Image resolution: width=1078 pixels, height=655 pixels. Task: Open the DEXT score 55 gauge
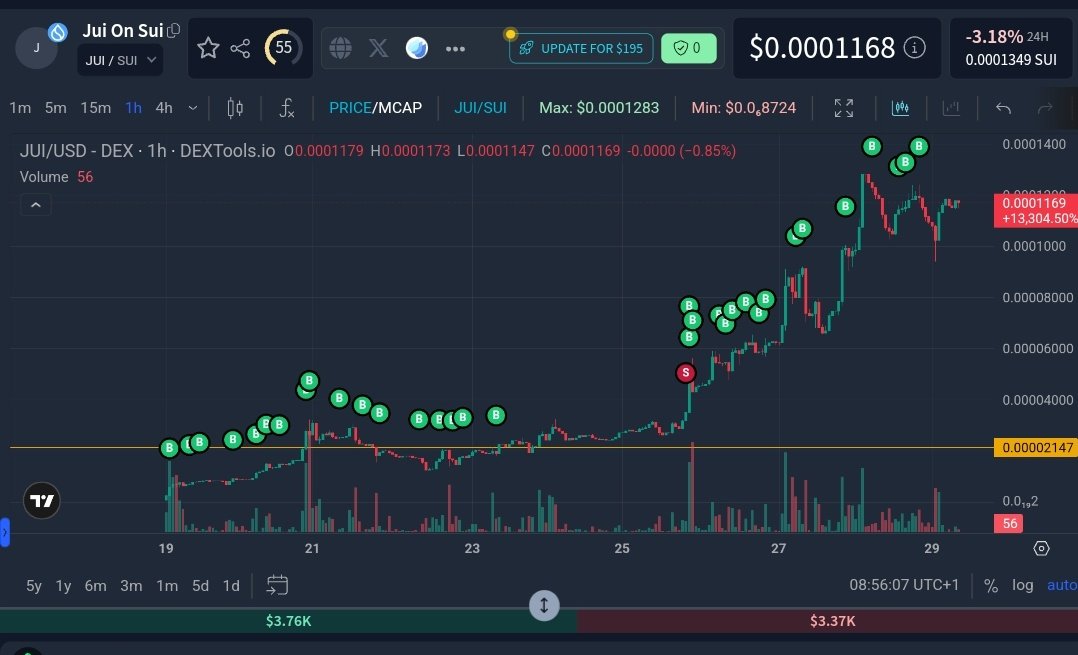coord(283,47)
